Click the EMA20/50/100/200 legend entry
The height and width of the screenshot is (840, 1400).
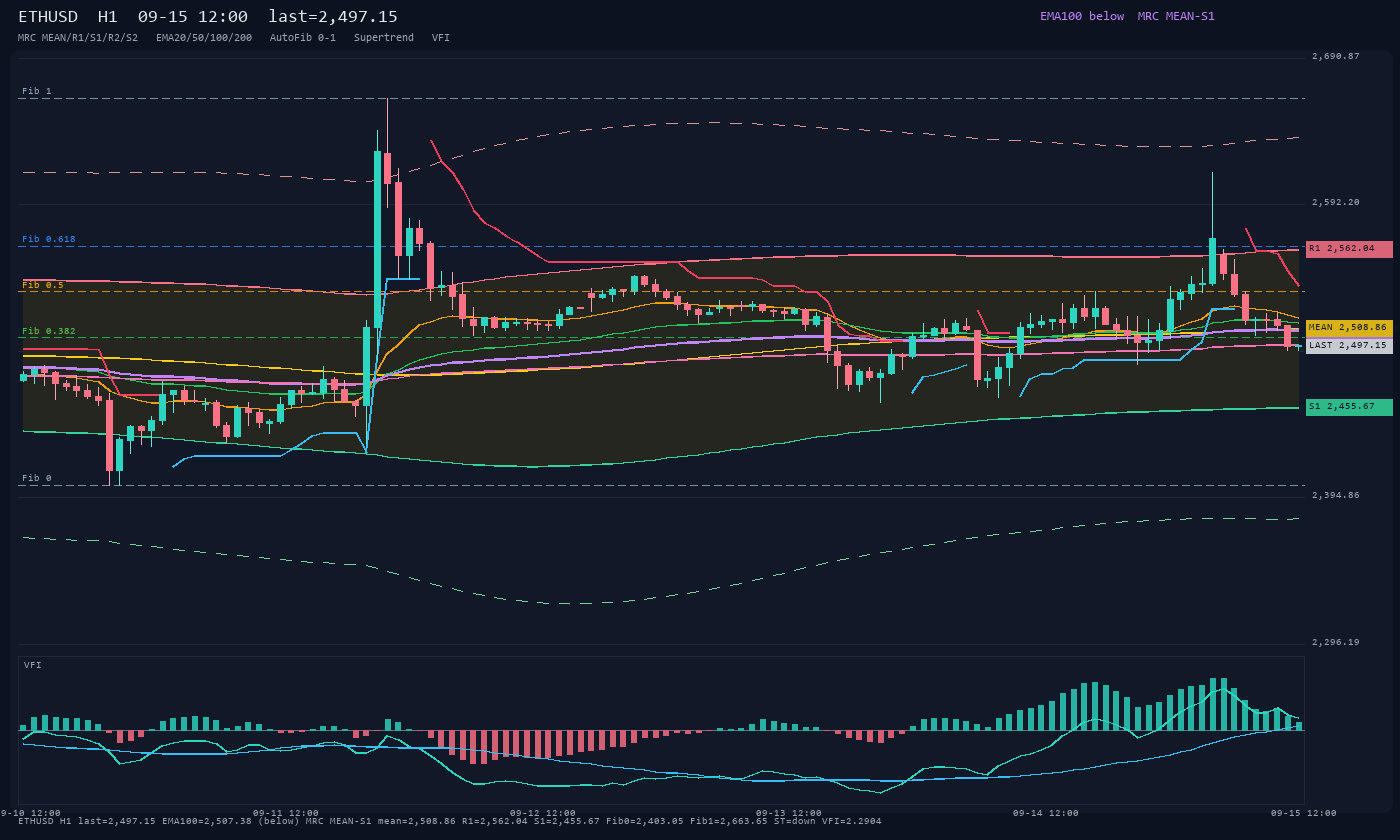pos(204,37)
